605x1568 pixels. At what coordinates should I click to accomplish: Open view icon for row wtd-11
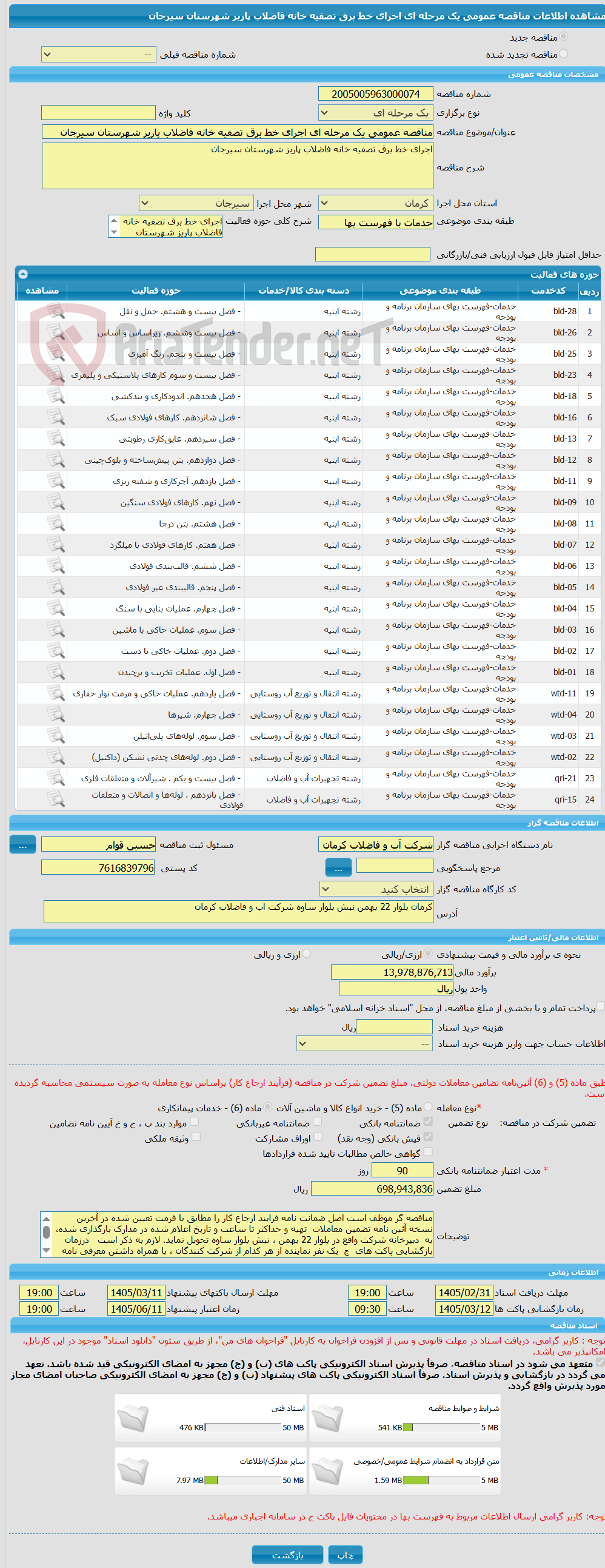56,693
